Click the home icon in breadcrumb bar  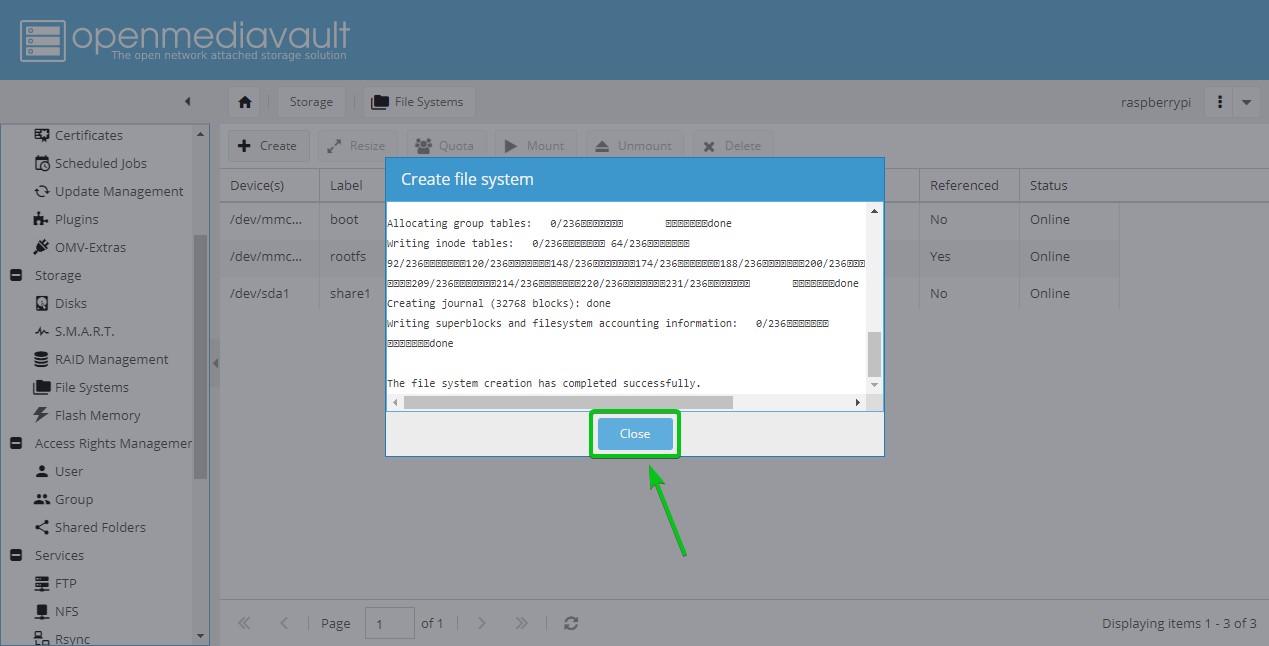[244, 102]
